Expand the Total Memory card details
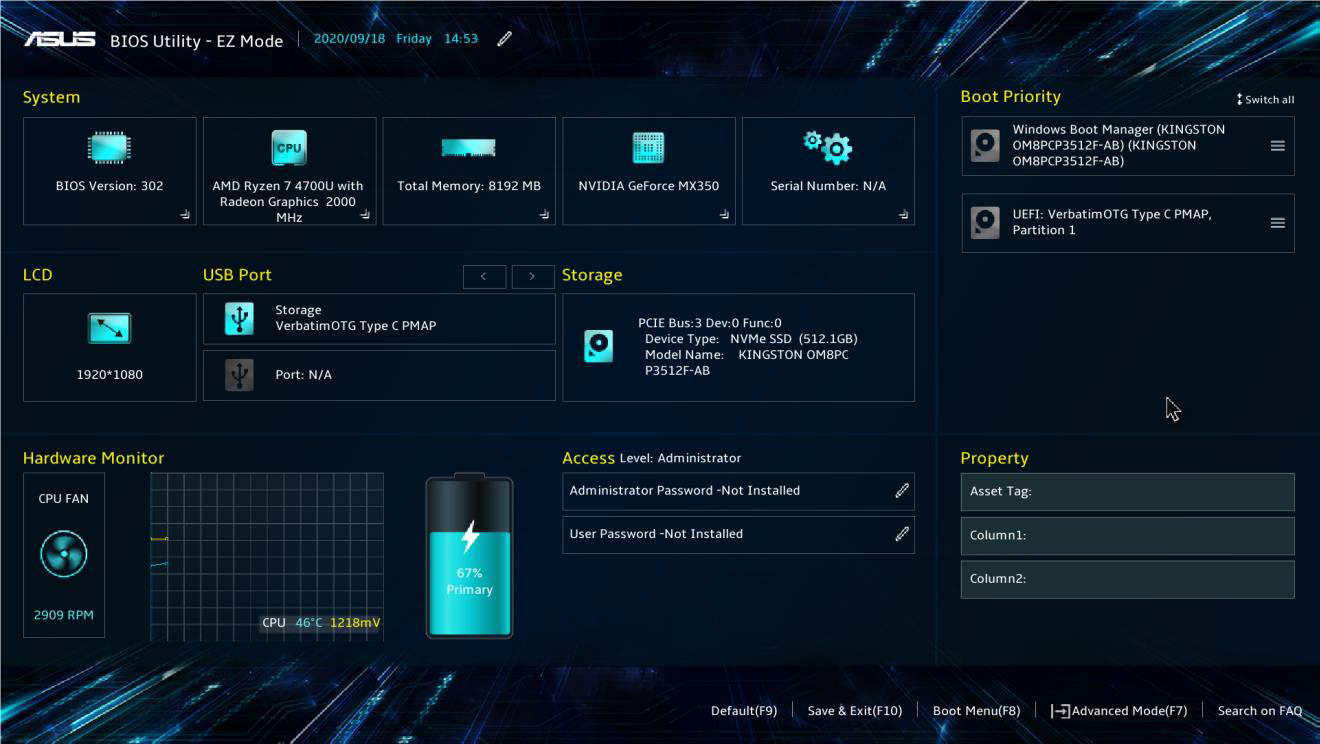 click(544, 216)
